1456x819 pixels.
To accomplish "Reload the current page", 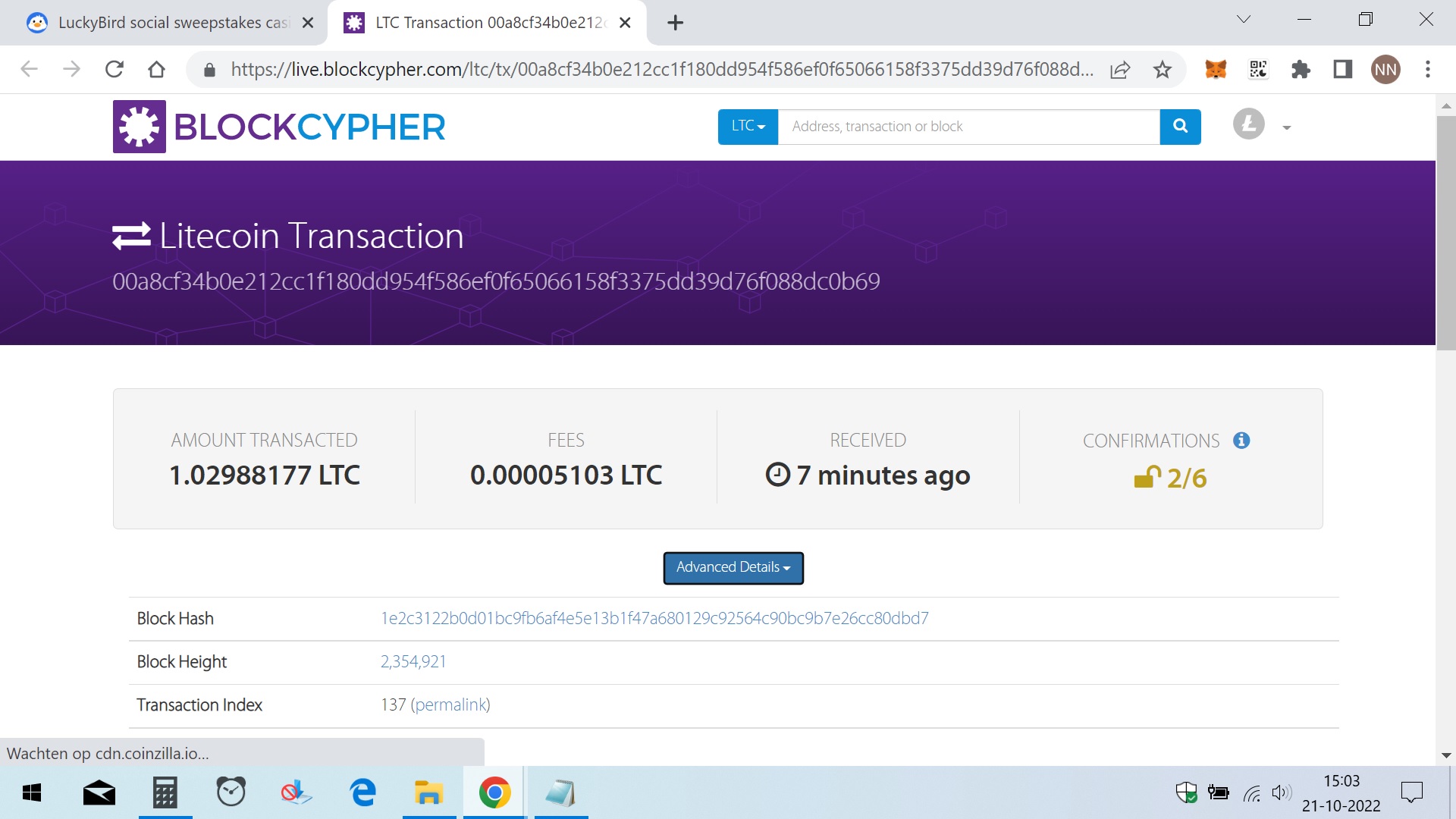I will (115, 70).
